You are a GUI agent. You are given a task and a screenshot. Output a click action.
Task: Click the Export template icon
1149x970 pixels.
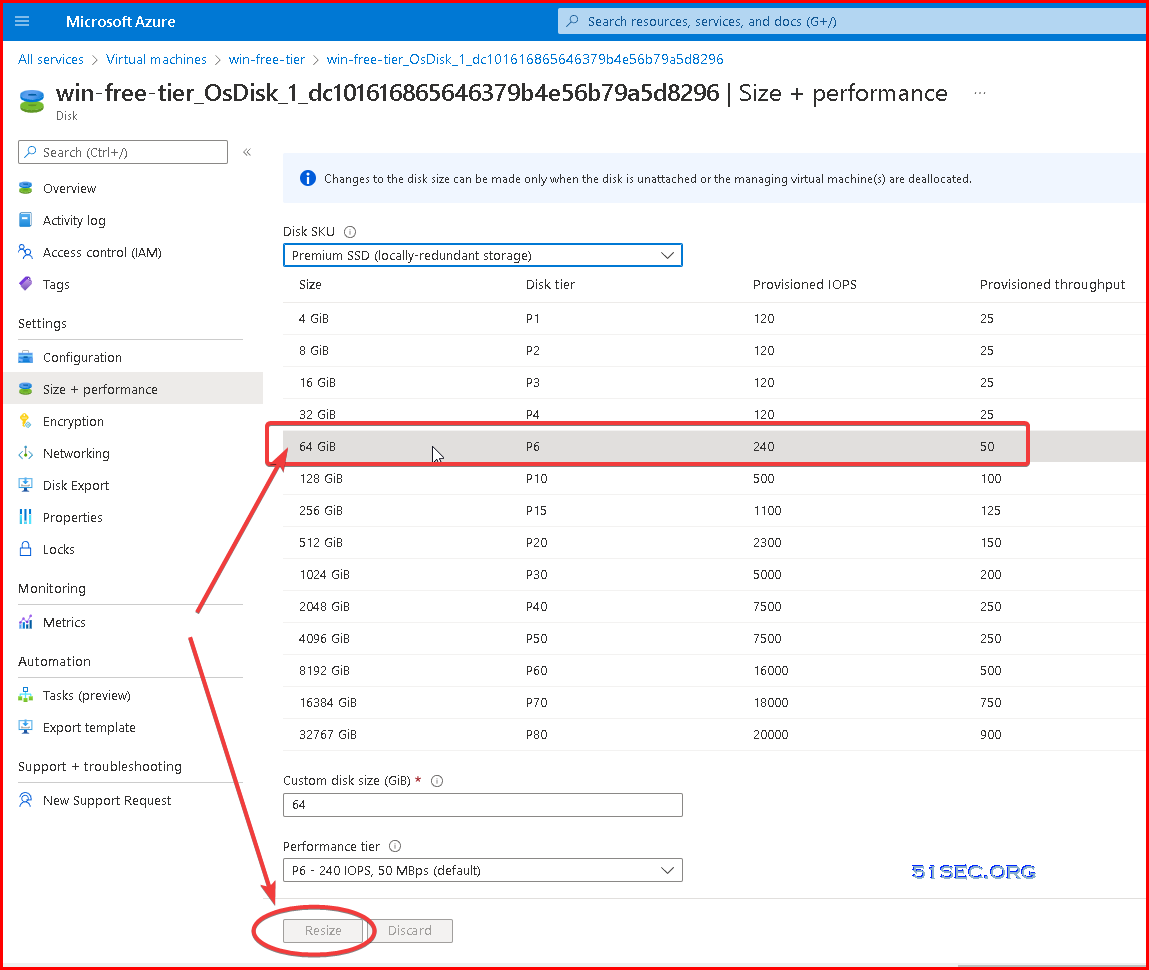coord(26,727)
